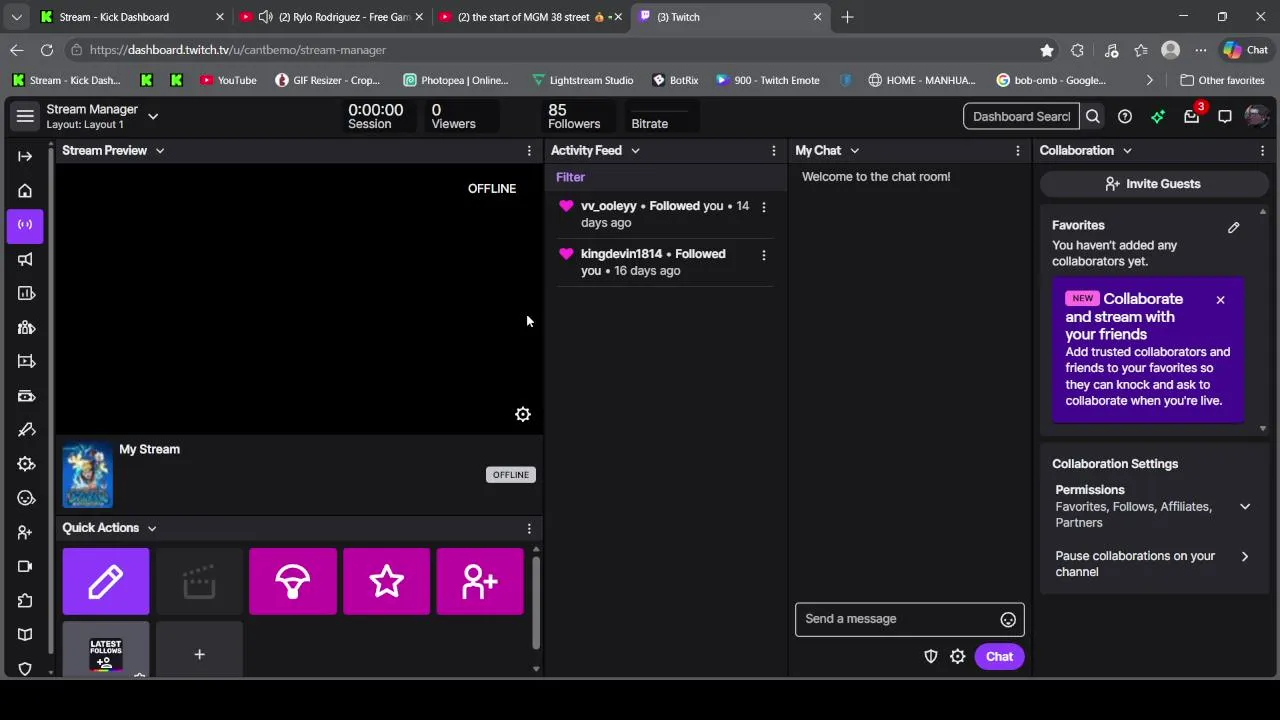The width and height of the screenshot is (1280, 720).
Task: Select the Stream Manager broadcast icon
Action: [25, 224]
